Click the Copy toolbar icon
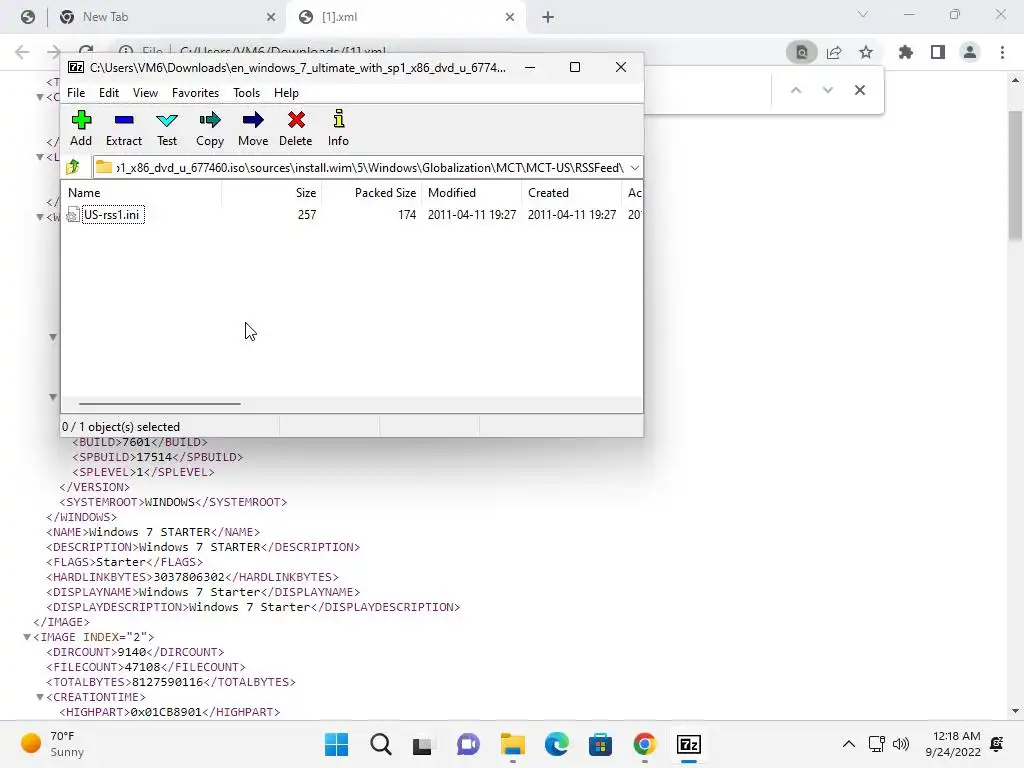 [210, 128]
